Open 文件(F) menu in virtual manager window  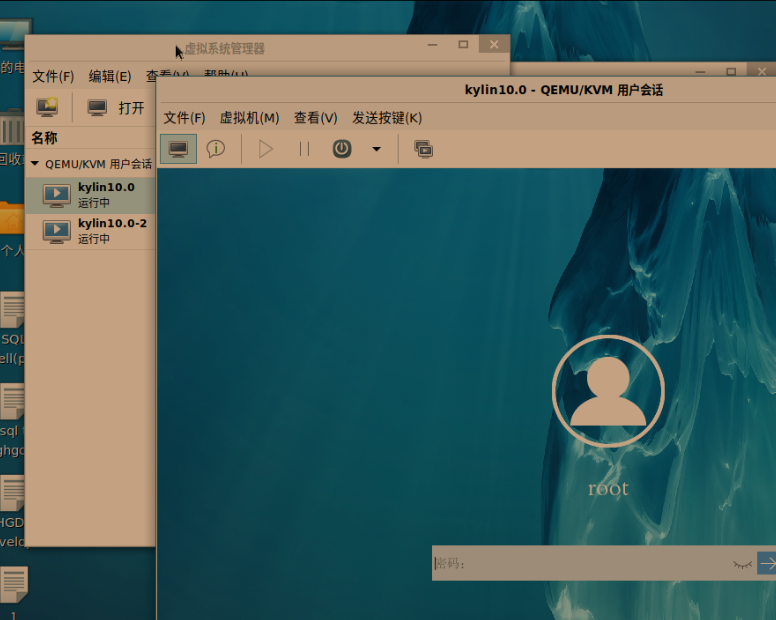(x=53, y=76)
